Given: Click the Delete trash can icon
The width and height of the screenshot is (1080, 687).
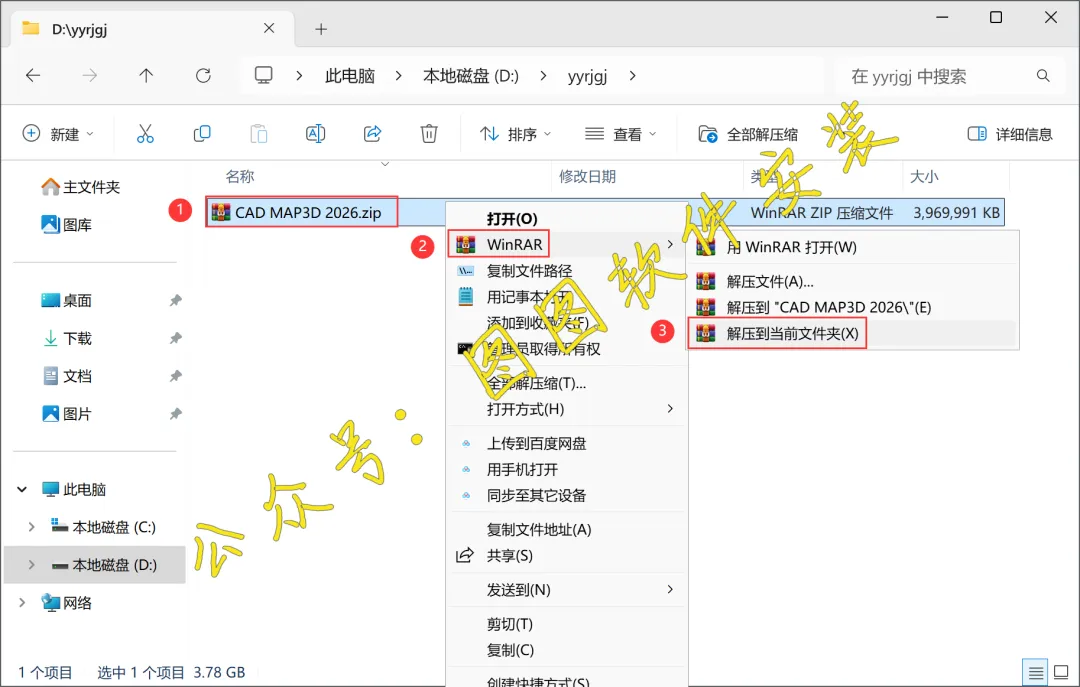Looking at the screenshot, I should [429, 134].
